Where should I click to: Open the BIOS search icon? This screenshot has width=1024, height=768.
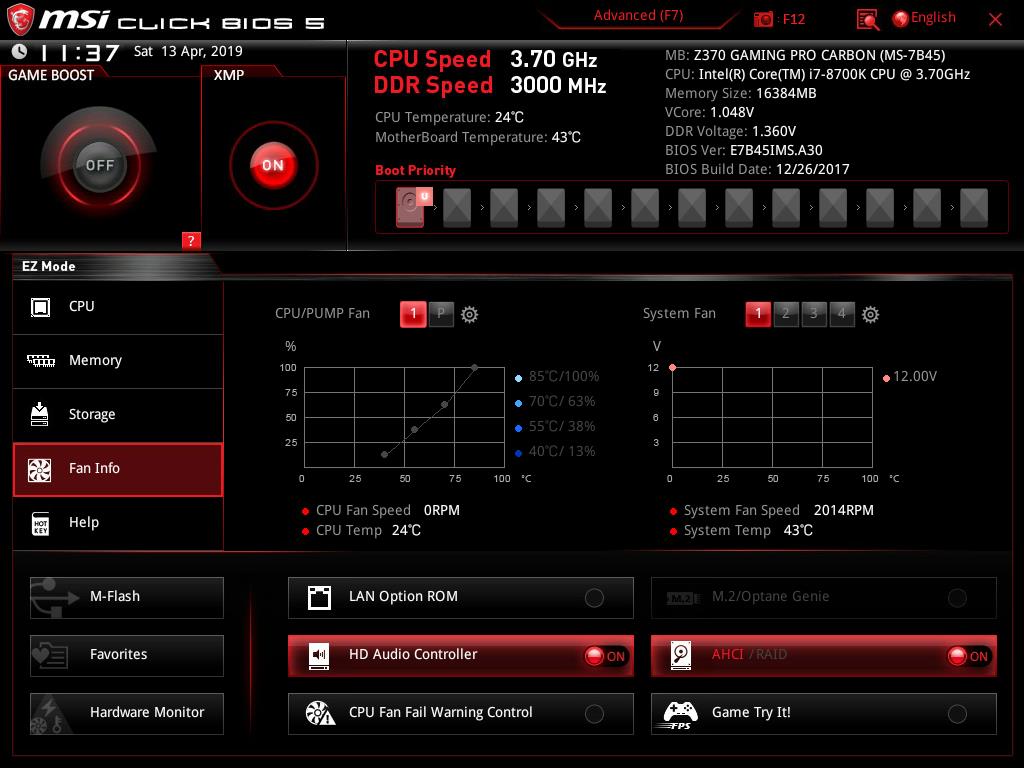point(867,20)
